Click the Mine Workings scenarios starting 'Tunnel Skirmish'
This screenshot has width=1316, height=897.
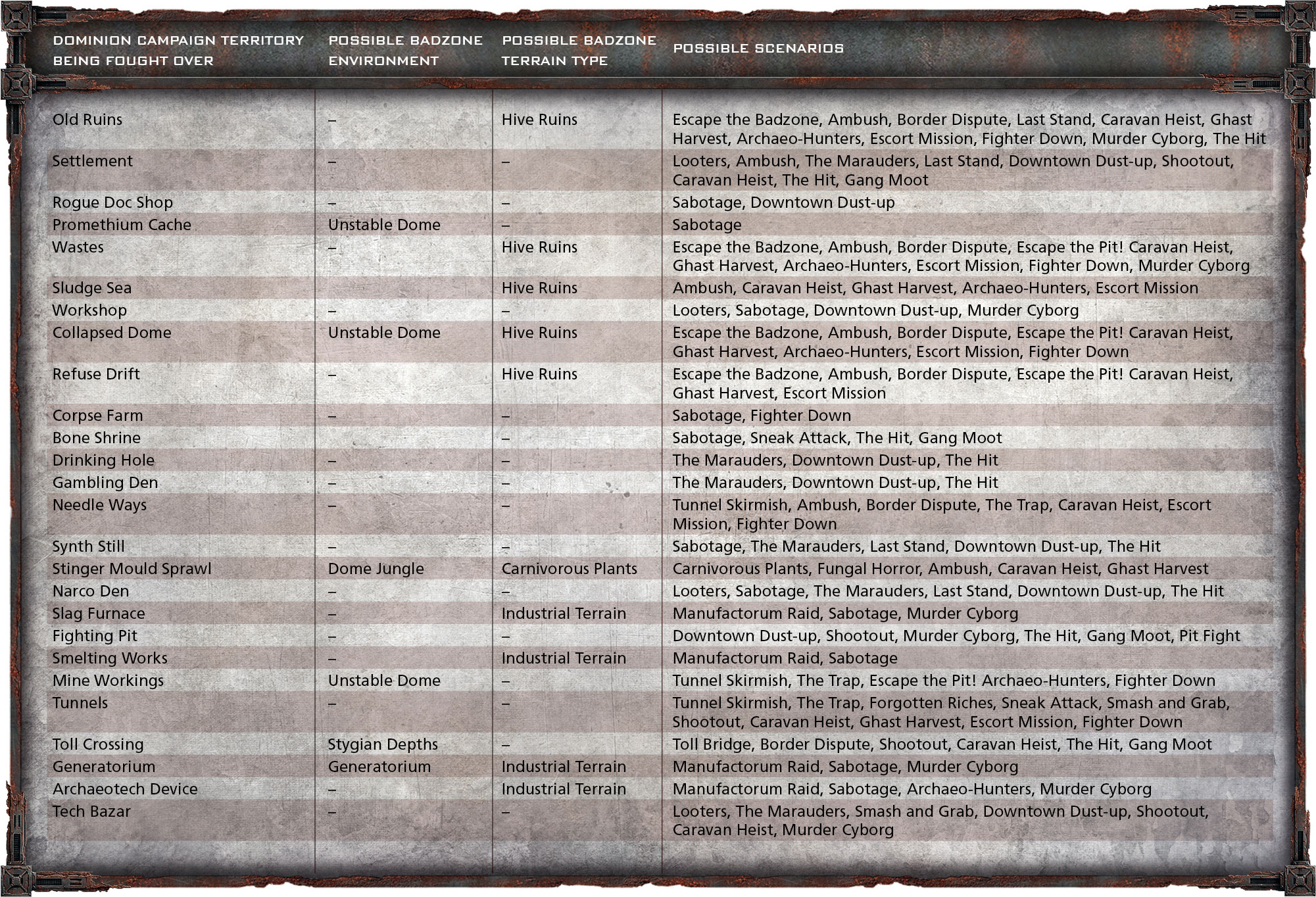[944, 681]
